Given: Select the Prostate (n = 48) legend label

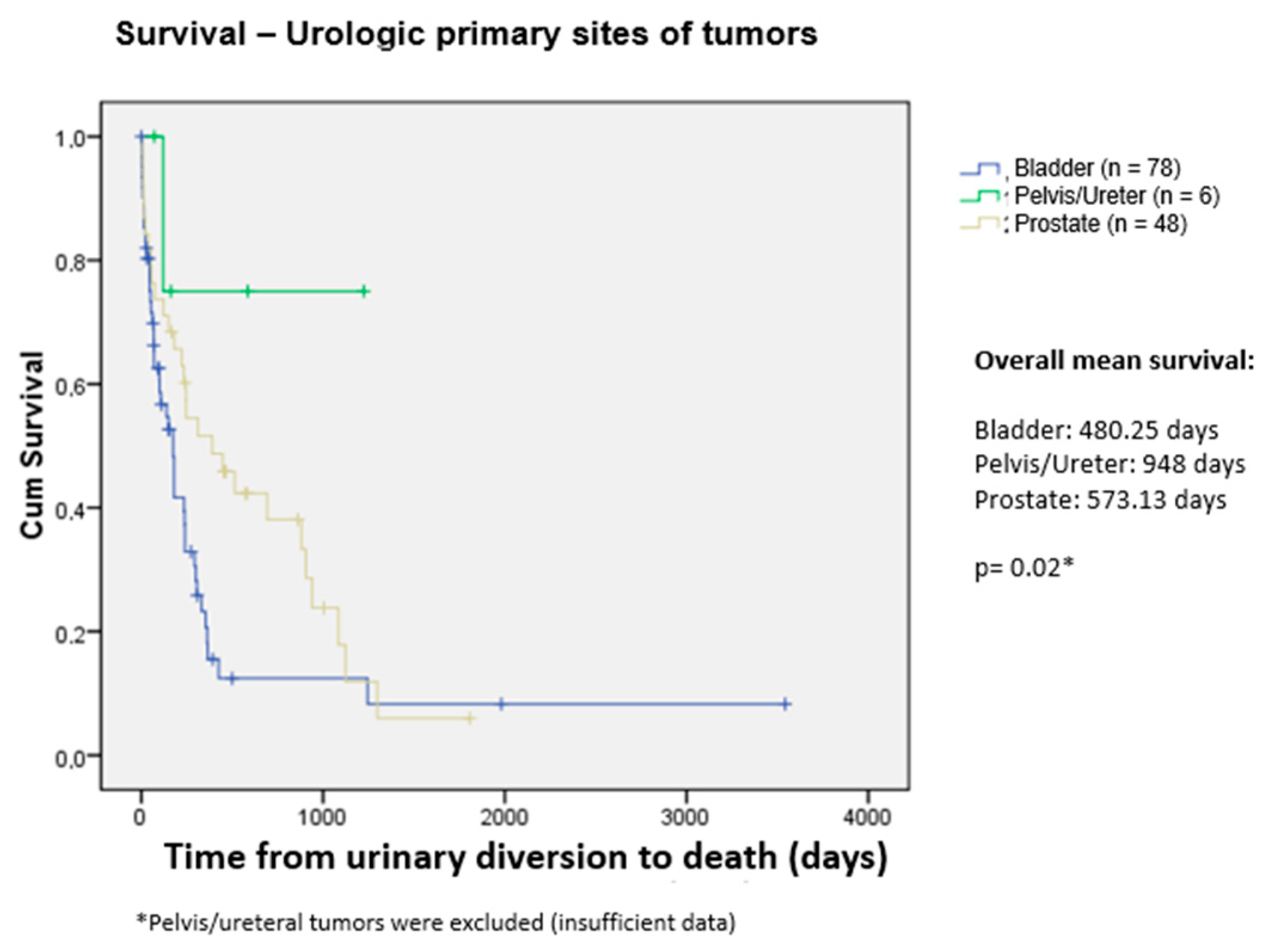Looking at the screenshot, I should click(1101, 224).
